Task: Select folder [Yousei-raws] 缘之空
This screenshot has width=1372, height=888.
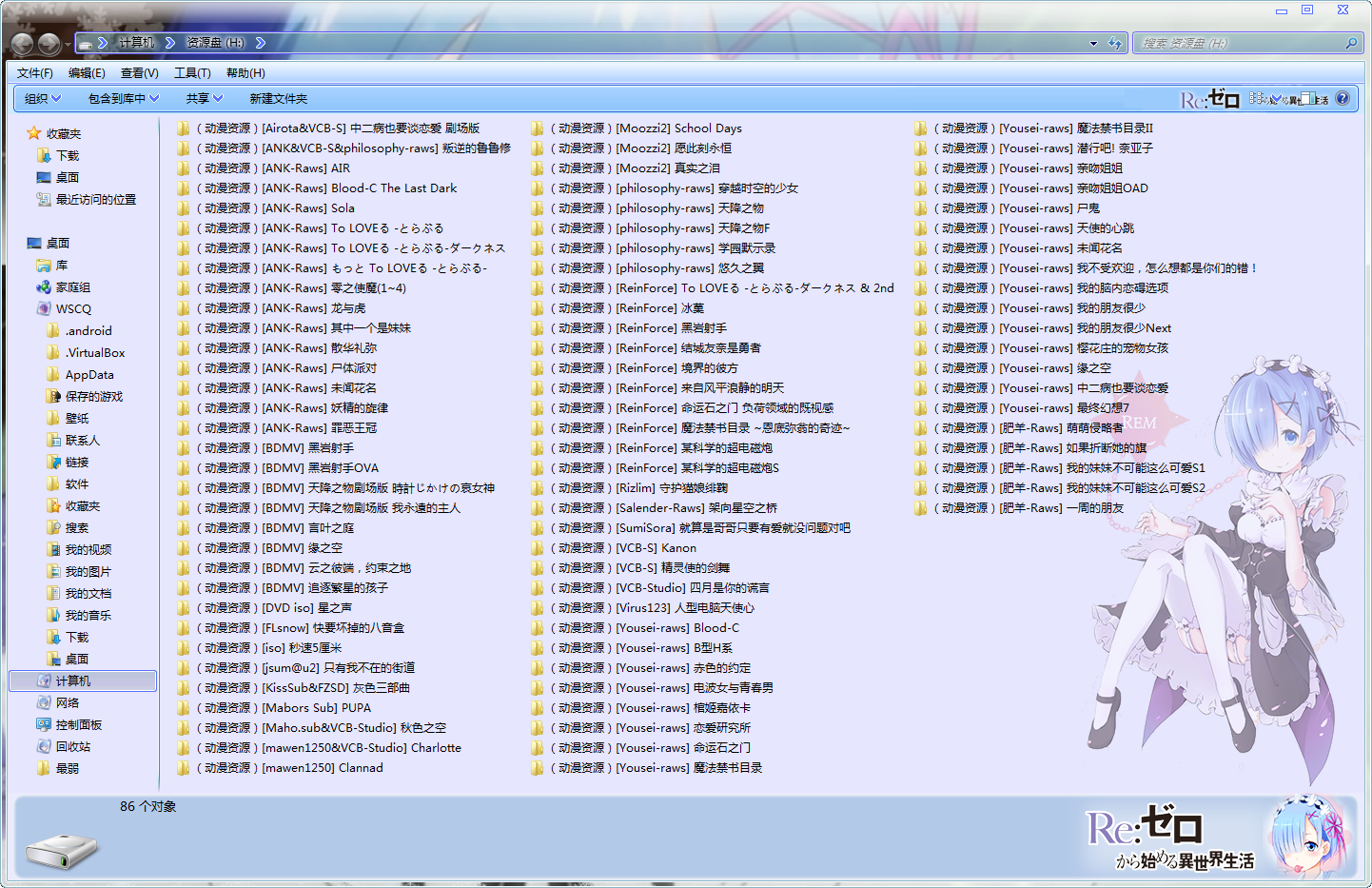Action: 1013,368
